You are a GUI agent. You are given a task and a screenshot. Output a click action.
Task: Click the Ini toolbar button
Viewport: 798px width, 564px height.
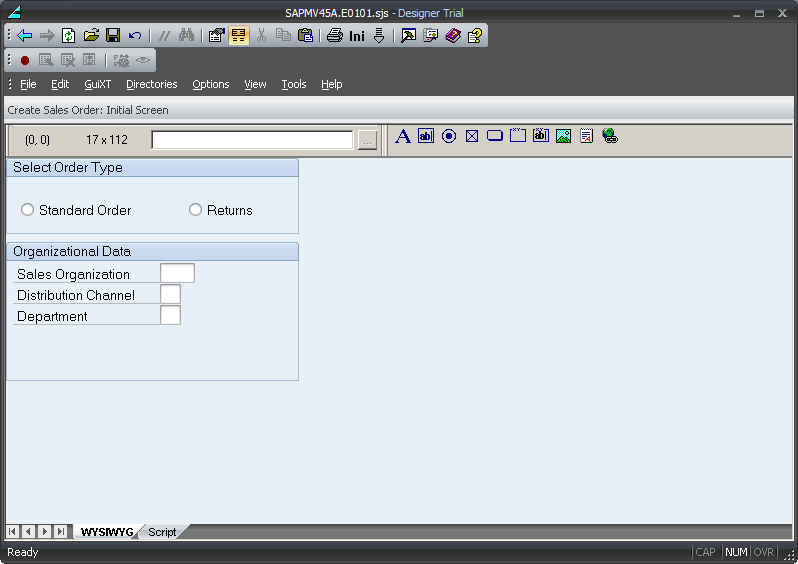pyautogui.click(x=357, y=35)
